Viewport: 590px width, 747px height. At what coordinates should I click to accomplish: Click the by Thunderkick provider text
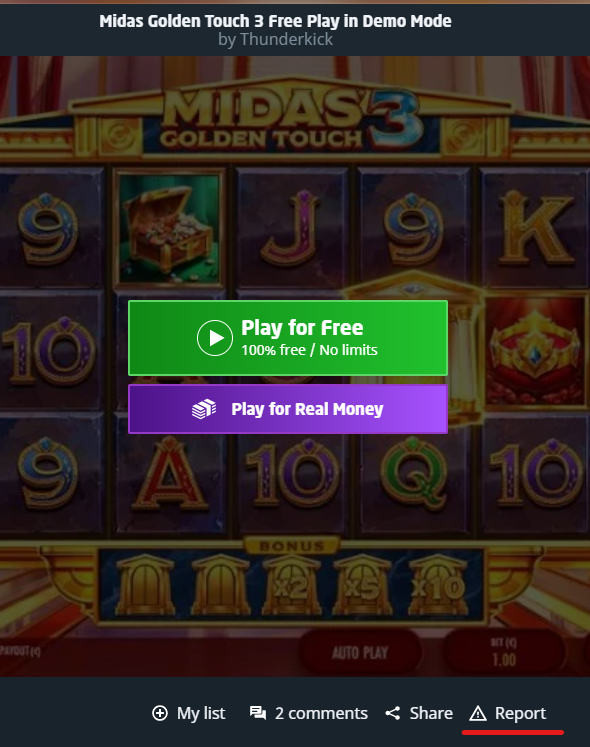point(275,39)
